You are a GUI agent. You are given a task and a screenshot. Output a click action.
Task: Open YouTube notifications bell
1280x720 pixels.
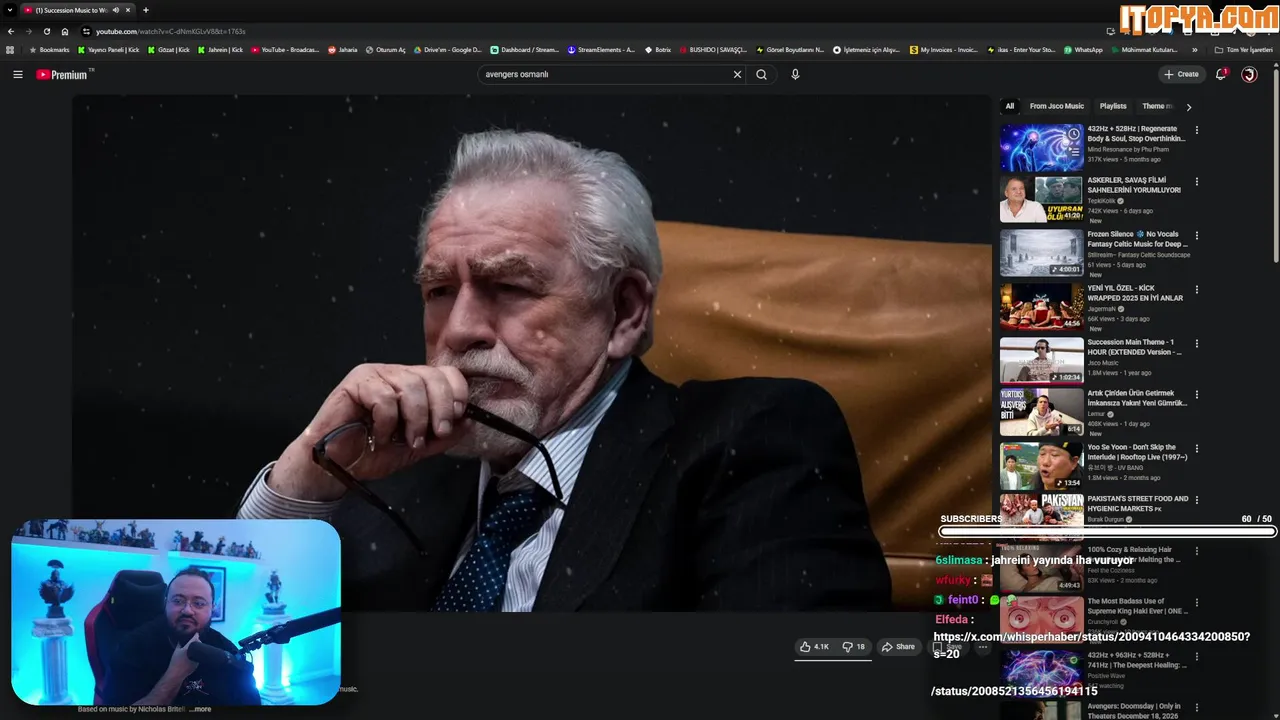click(x=1221, y=74)
